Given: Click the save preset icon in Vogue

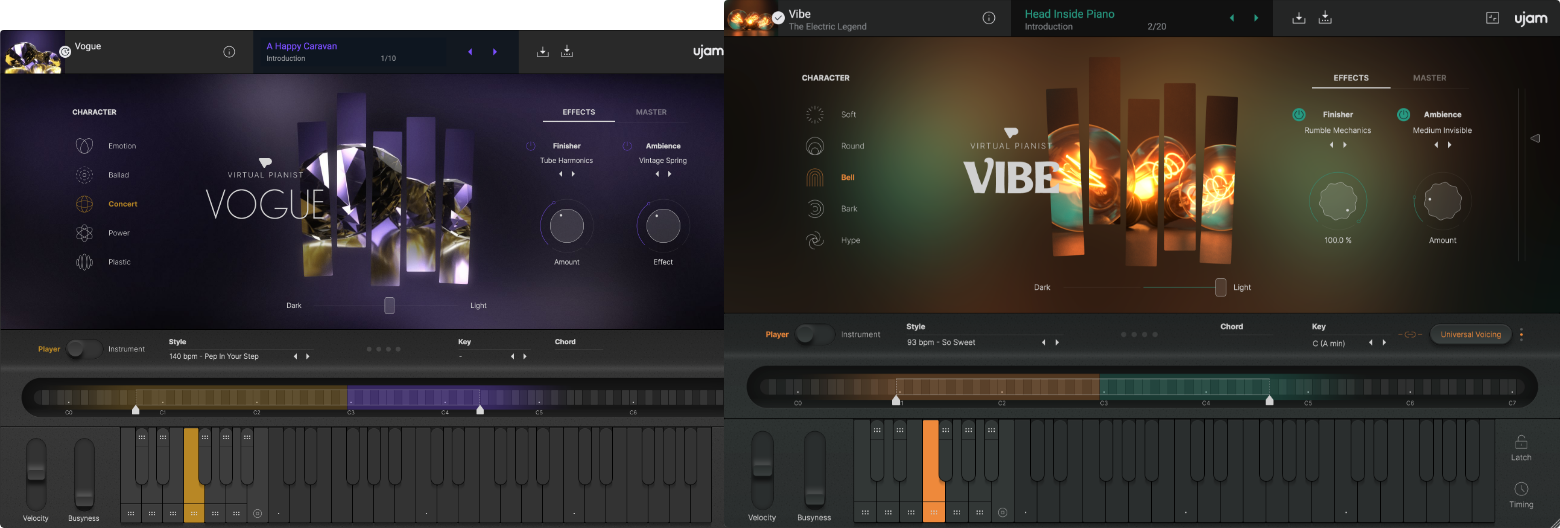Looking at the screenshot, I should [567, 52].
